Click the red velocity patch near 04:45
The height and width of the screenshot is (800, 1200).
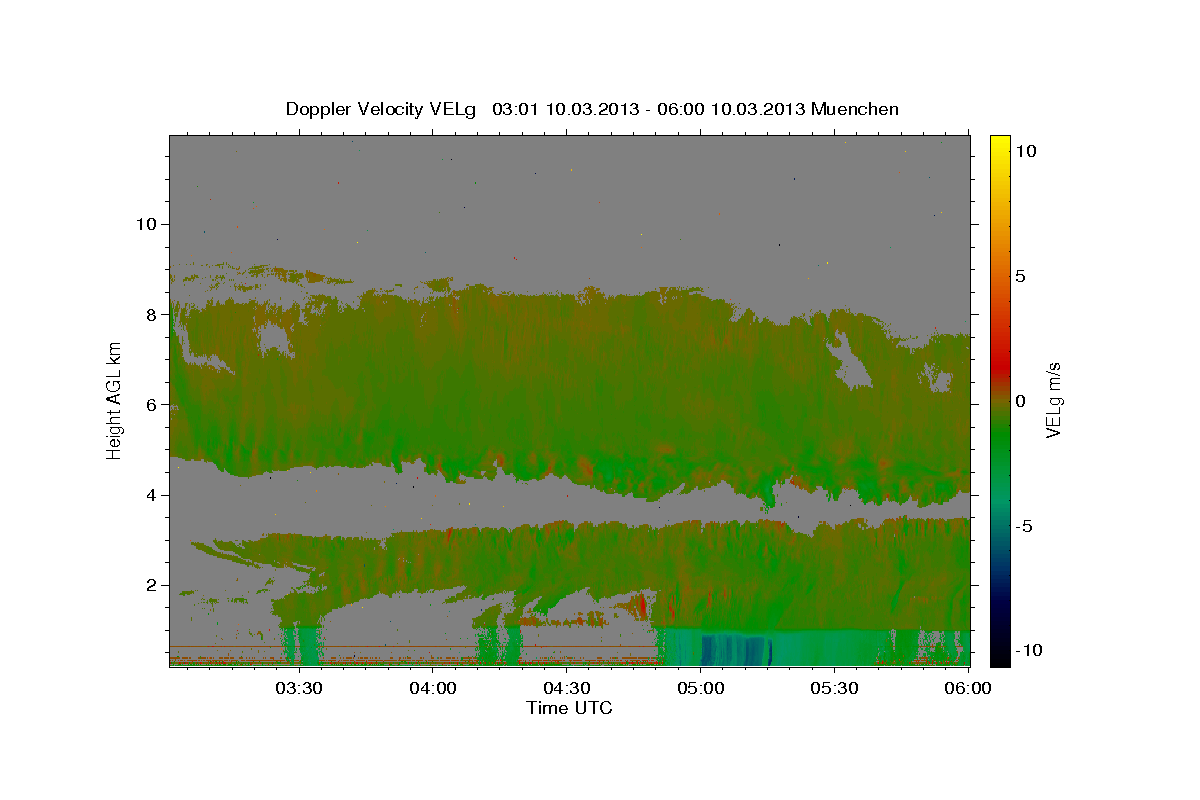point(640,605)
